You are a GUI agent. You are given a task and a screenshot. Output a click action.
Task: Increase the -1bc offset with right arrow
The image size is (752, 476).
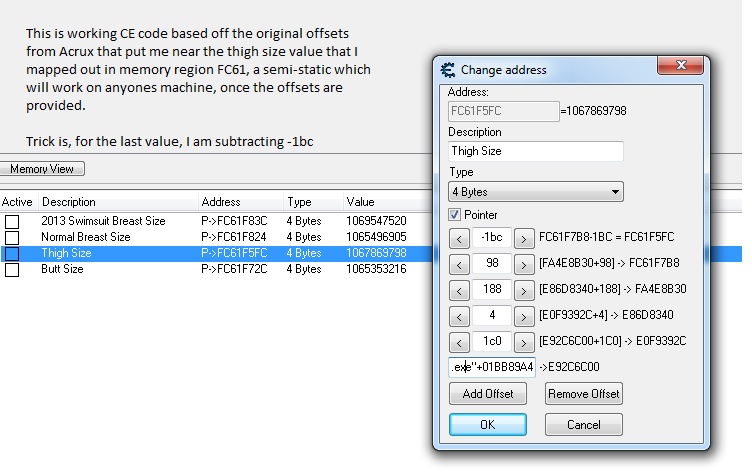point(523,238)
